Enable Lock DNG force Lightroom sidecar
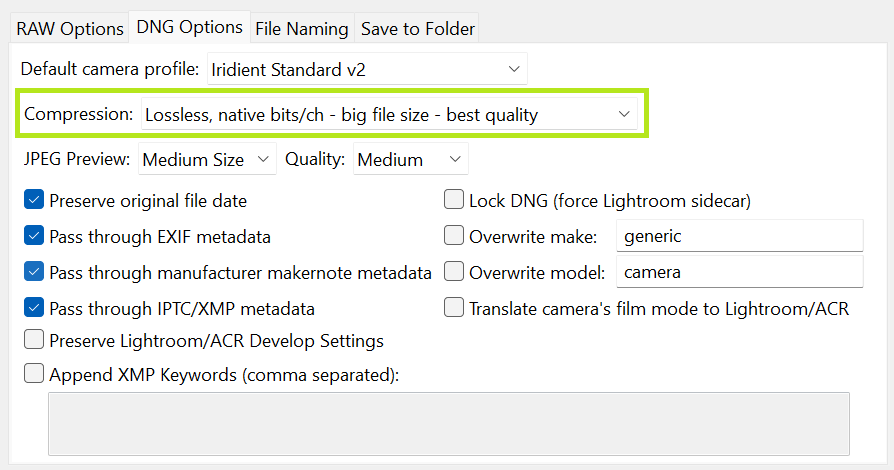894x470 pixels. [x=454, y=200]
